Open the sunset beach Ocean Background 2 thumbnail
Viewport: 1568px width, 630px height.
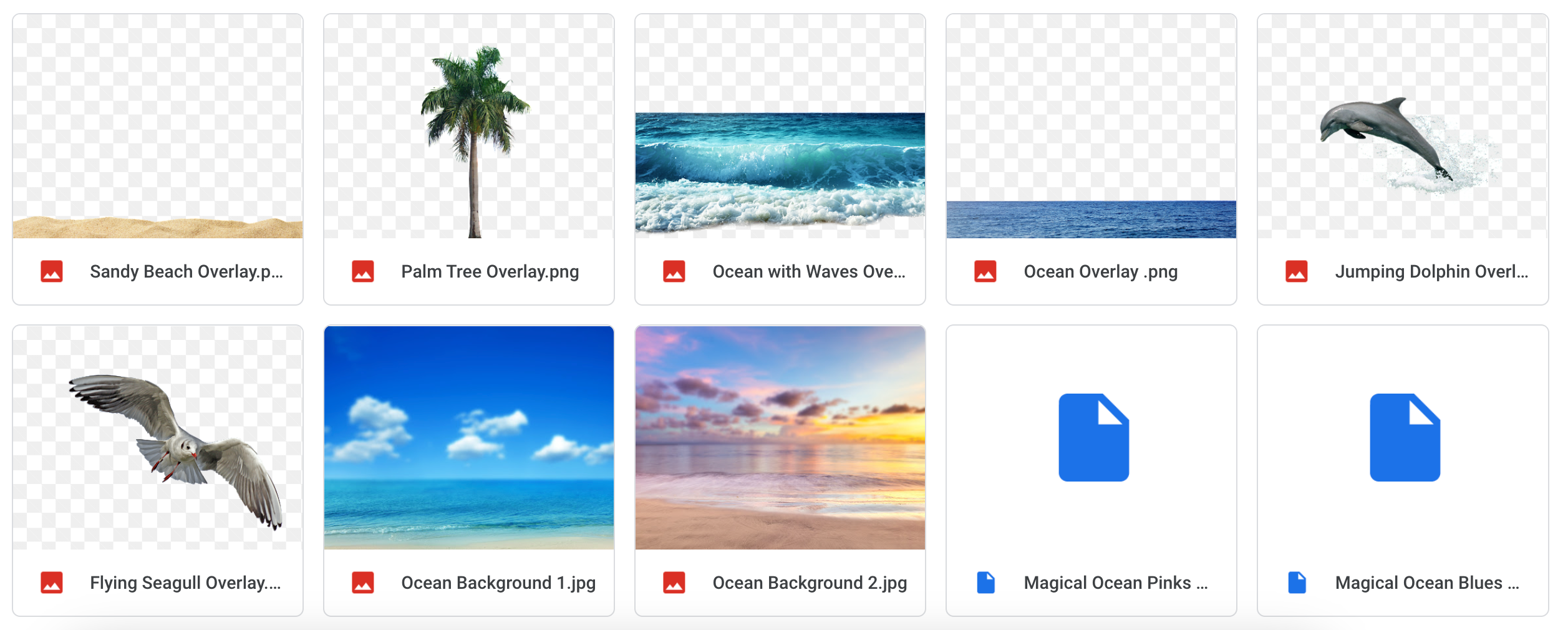click(x=780, y=437)
